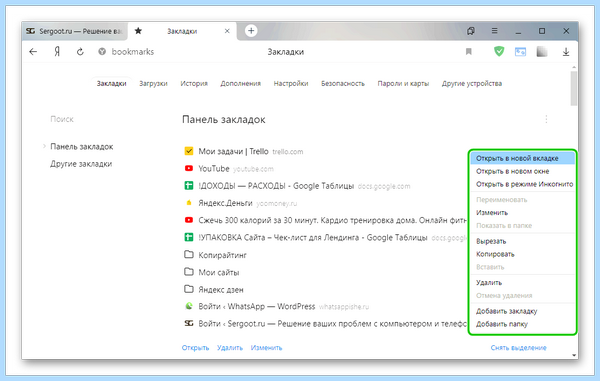Choose Открыть в режиме Инкогнито
The height and width of the screenshot is (381, 600).
(522, 184)
